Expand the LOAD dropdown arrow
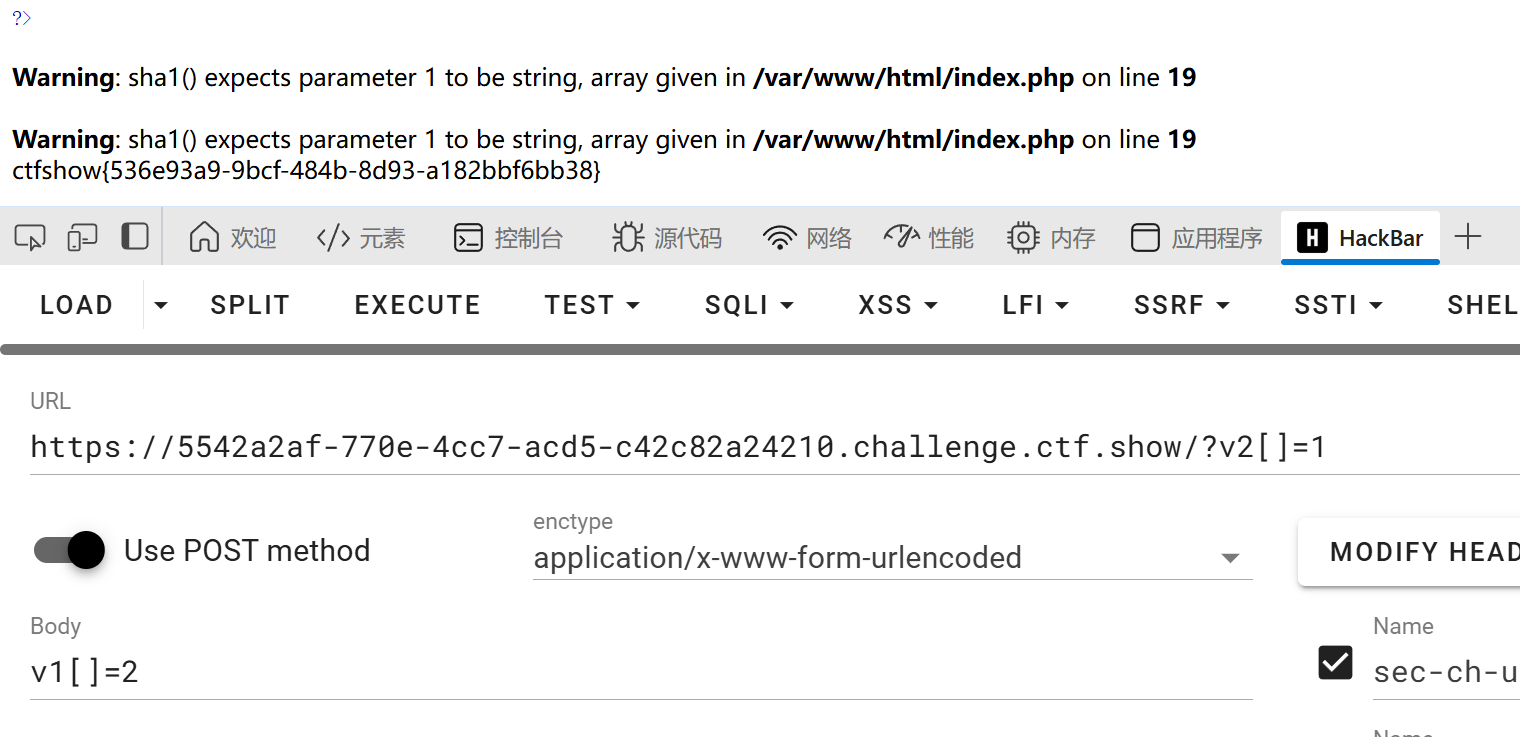The width and height of the screenshot is (1520, 737). click(160, 305)
